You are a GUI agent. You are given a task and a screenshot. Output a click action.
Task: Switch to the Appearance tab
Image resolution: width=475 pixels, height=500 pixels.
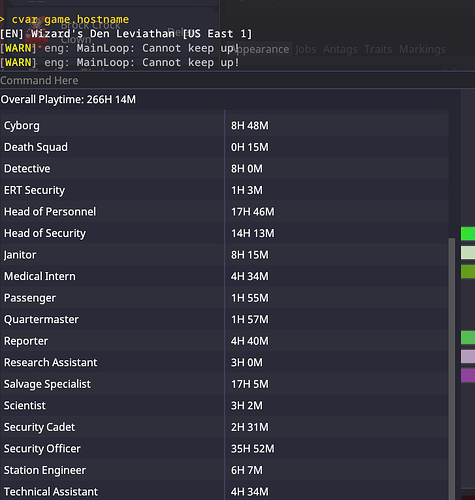(262, 49)
